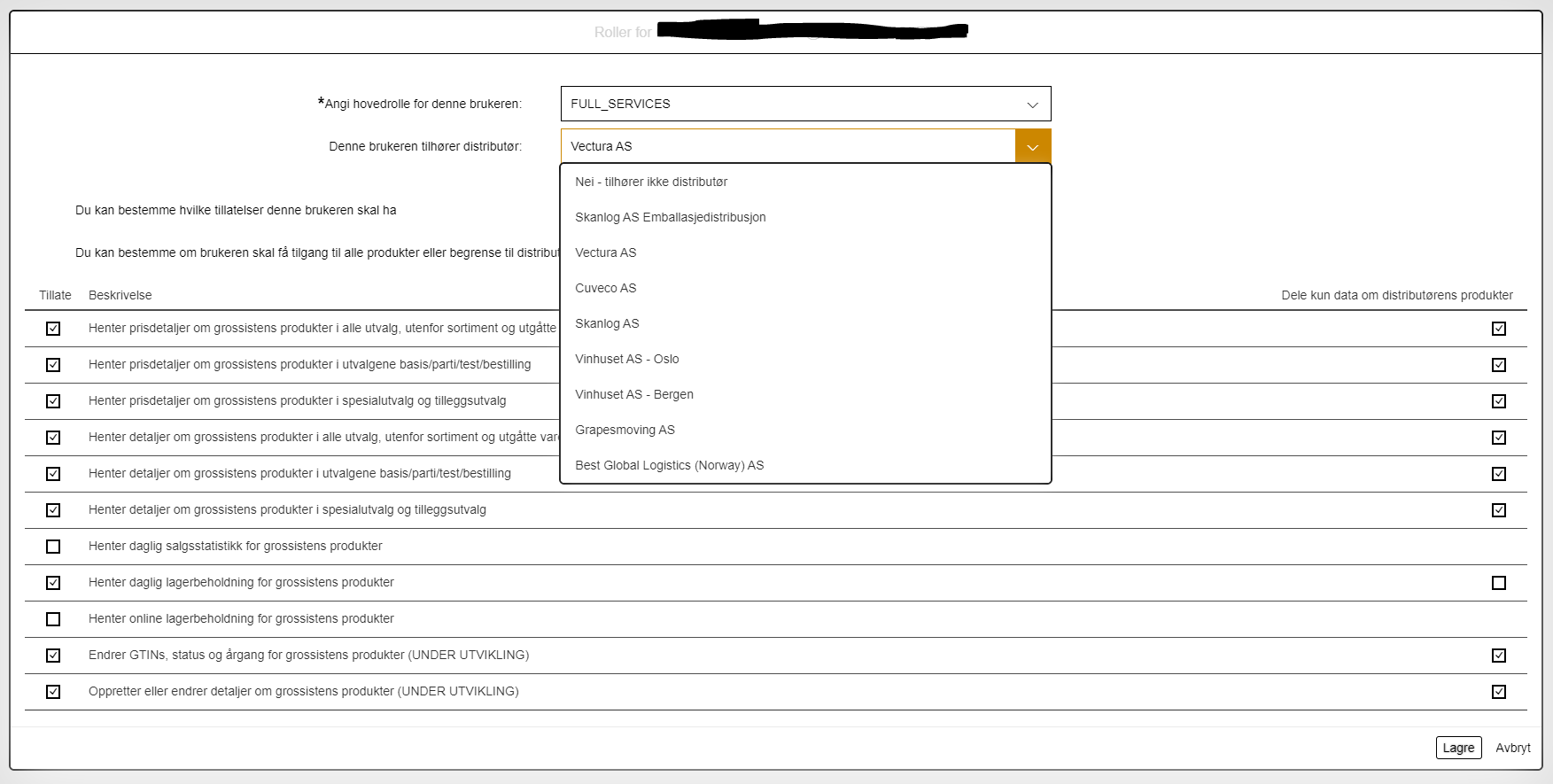Pick Vinhuset AS - Oslo option
The width and height of the screenshot is (1553, 784).
click(626, 359)
